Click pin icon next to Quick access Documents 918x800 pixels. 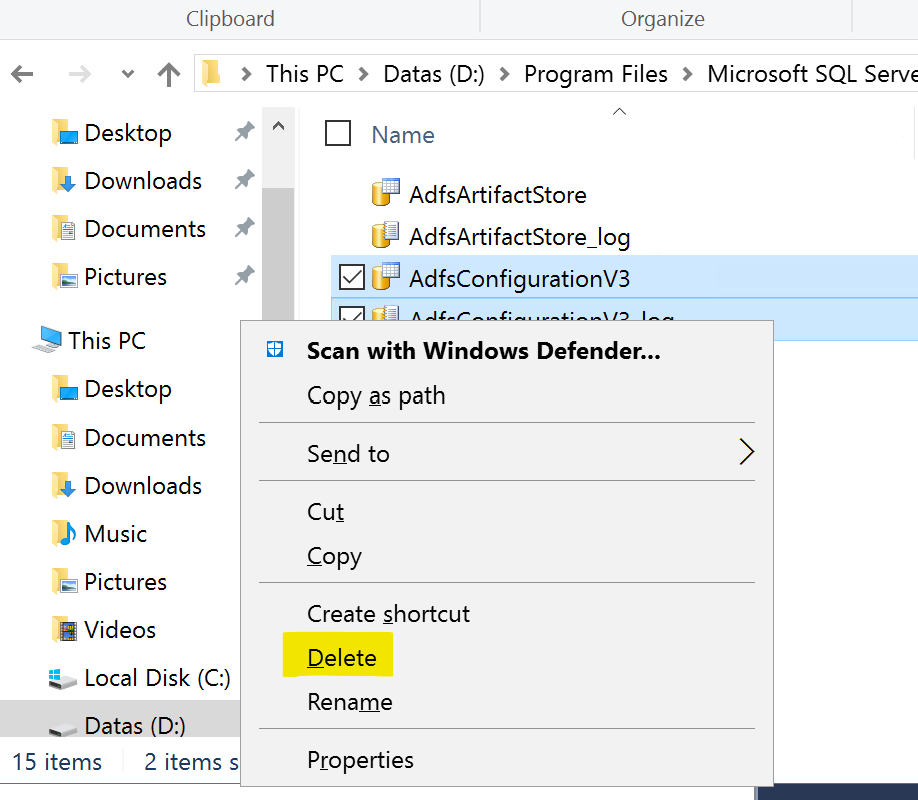[x=245, y=227]
